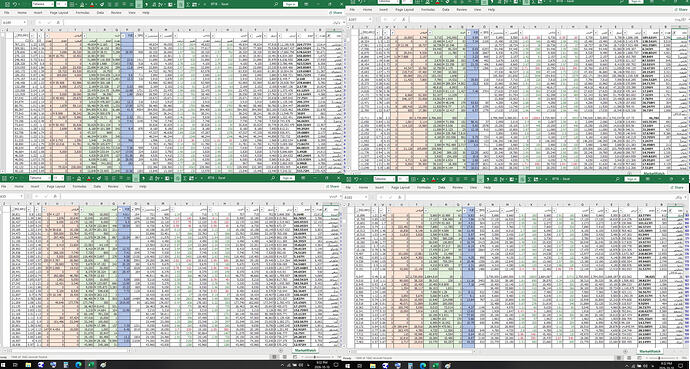Click Share button in top-left Excel window
The height and width of the screenshot is (369, 690).
click(336, 13)
